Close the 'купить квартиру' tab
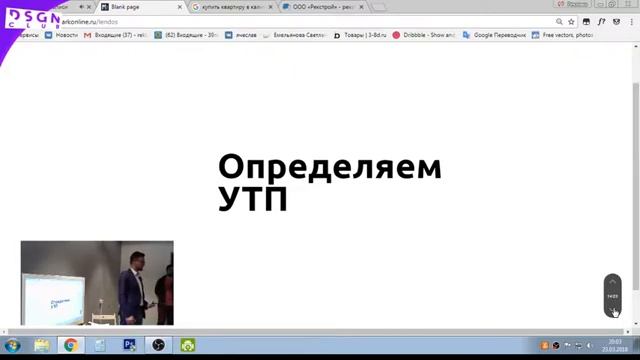 coord(270,7)
